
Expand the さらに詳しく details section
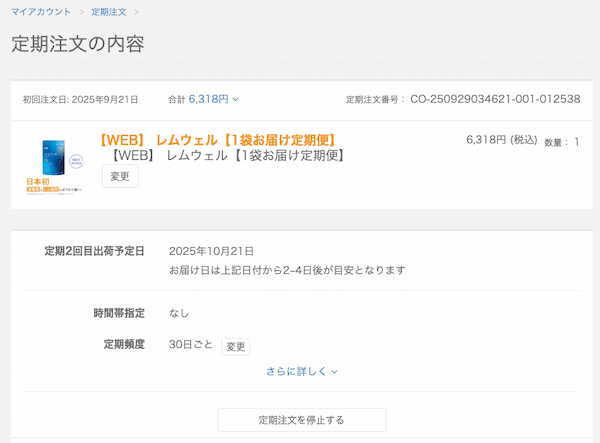(296, 371)
